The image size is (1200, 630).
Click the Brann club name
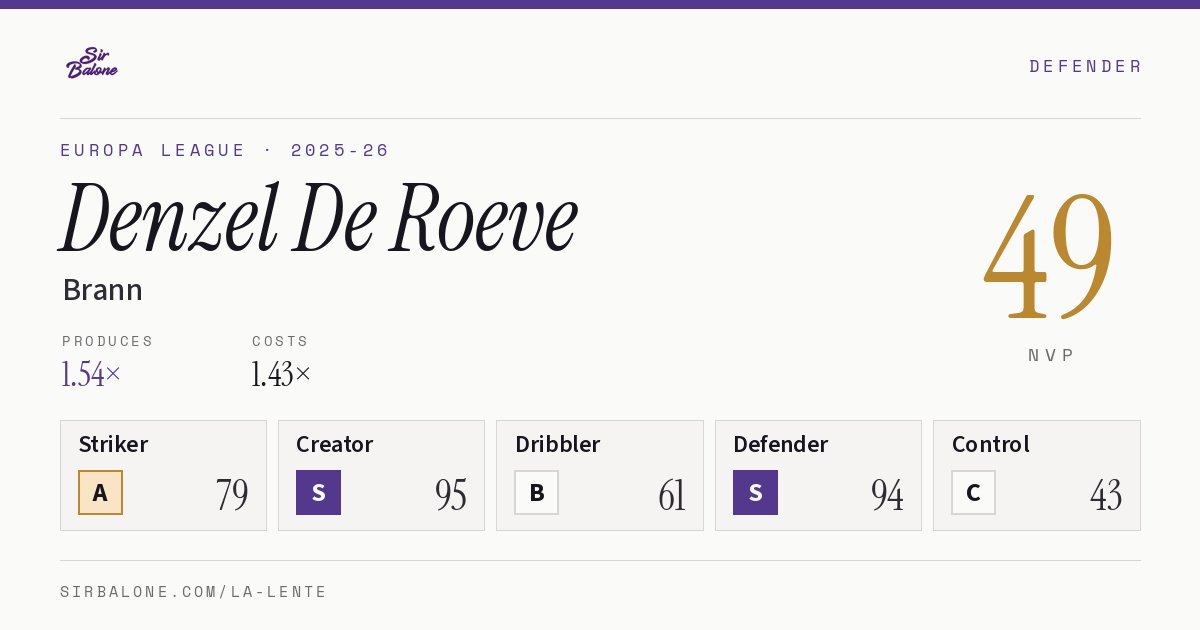tap(102, 290)
